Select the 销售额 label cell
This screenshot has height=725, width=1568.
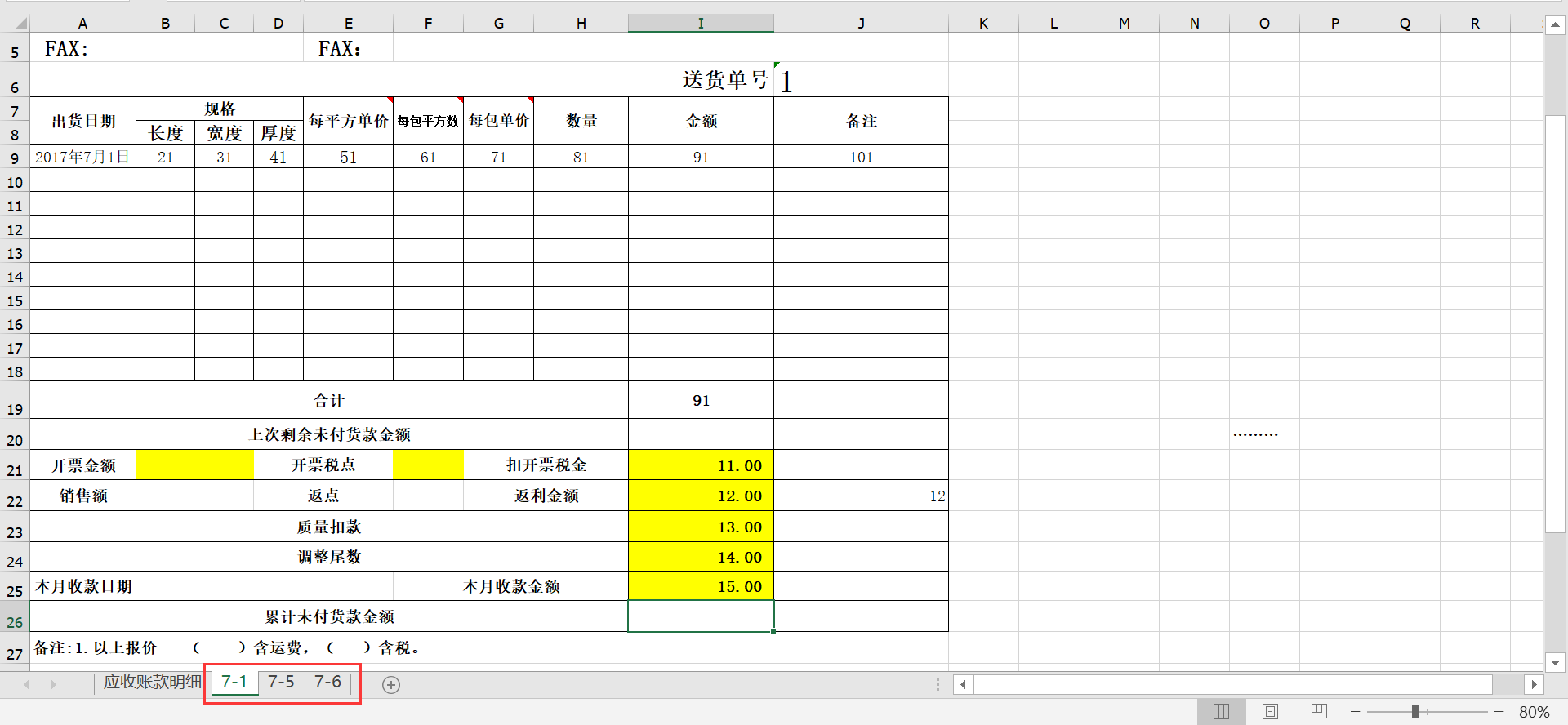tap(82, 496)
